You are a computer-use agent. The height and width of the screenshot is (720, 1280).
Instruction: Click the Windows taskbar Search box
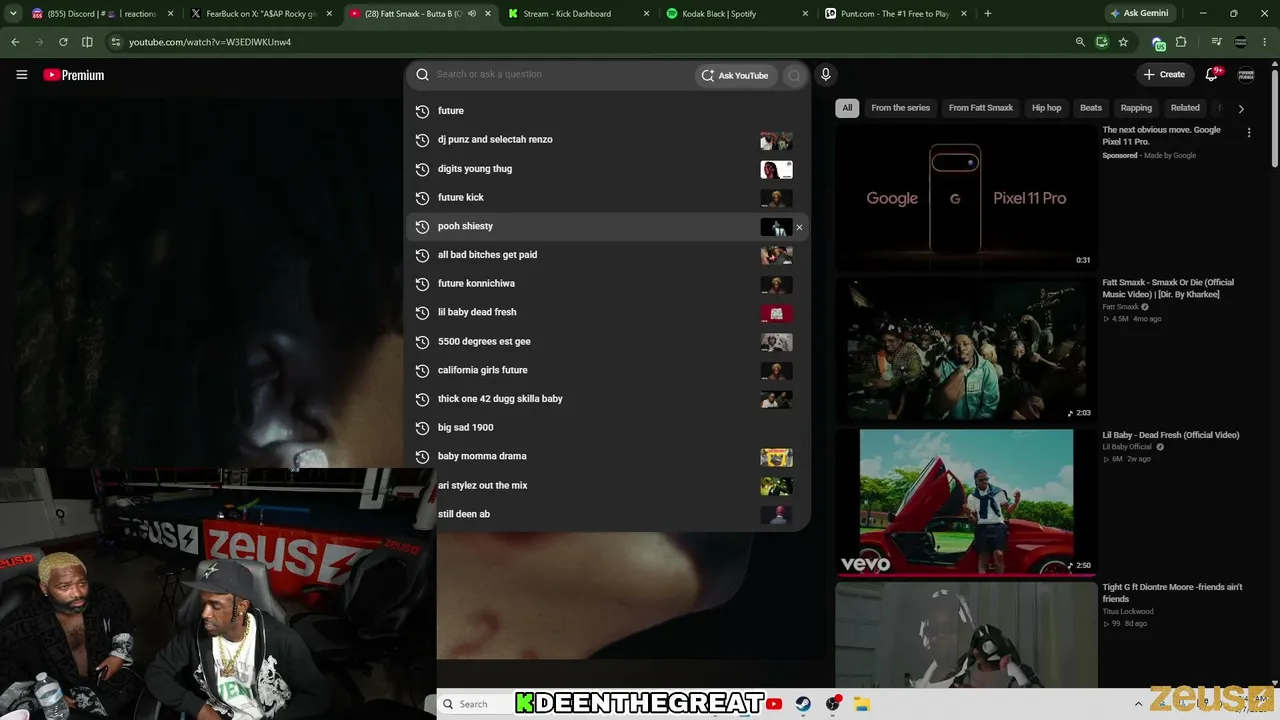(x=475, y=704)
